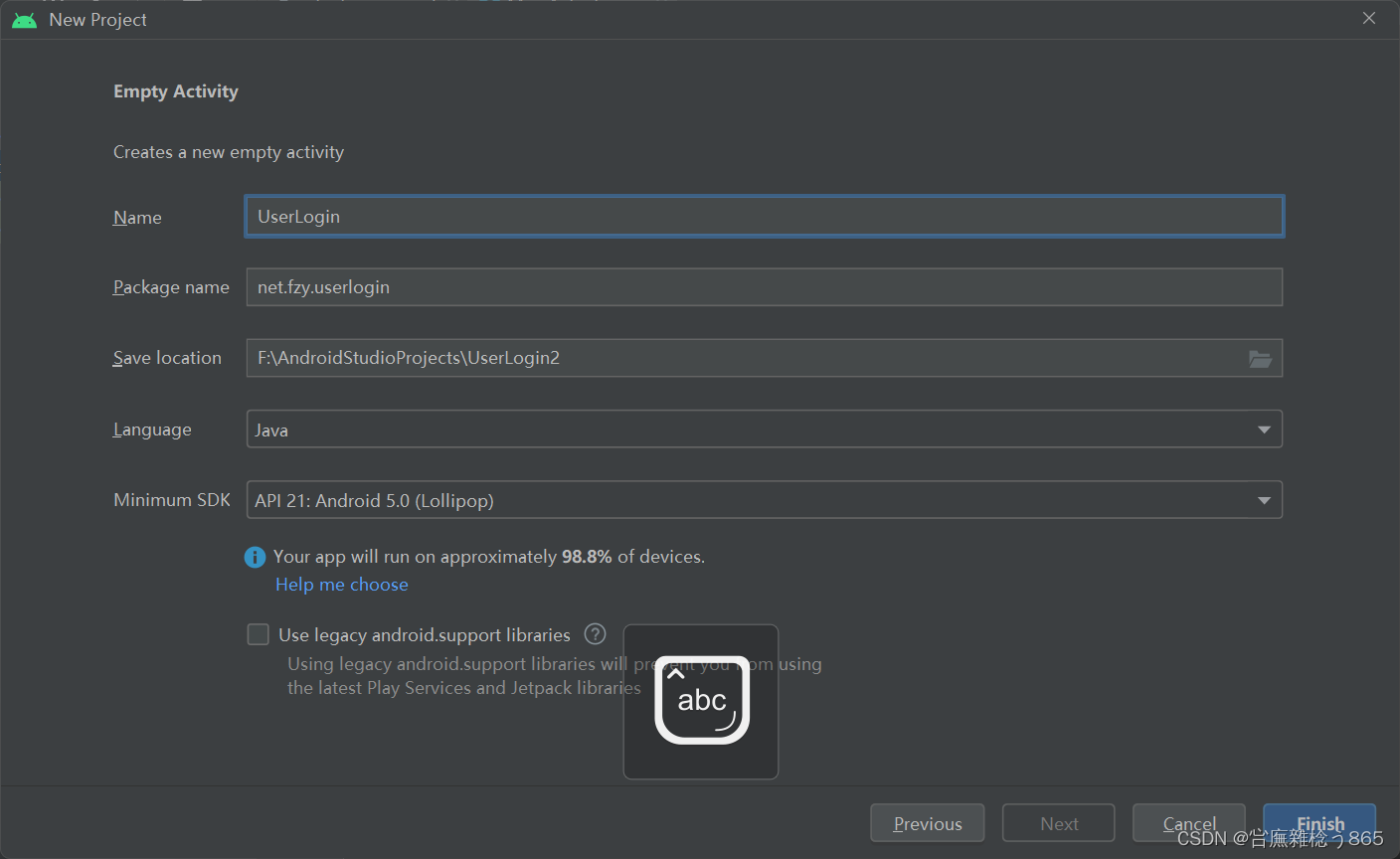Viewport: 1400px width, 859px height.
Task: Close the New Project dialog window
Action: coord(1369,19)
